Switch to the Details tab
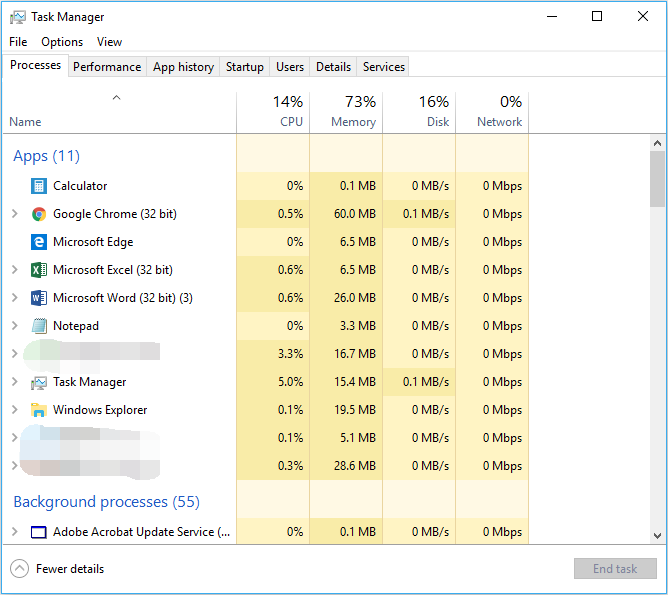668x595 pixels. point(333,67)
